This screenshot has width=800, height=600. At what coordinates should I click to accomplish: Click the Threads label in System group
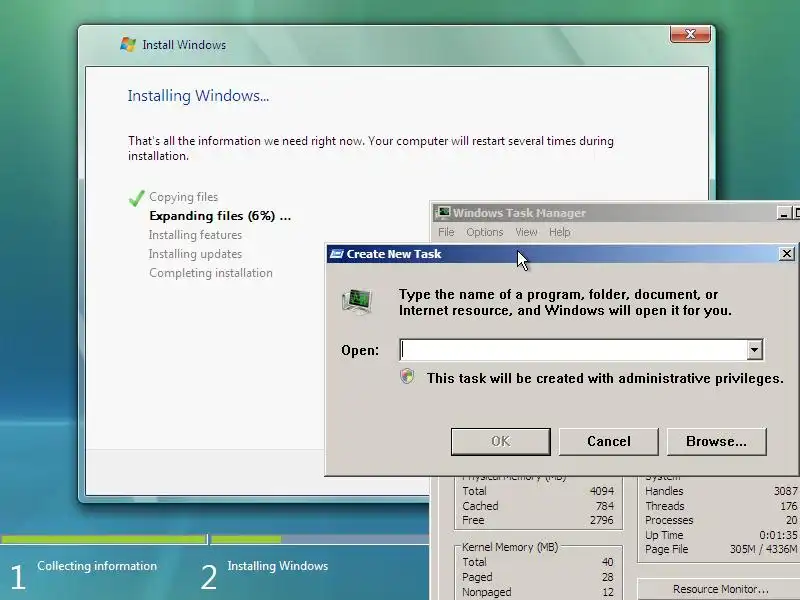pyautogui.click(x=664, y=506)
